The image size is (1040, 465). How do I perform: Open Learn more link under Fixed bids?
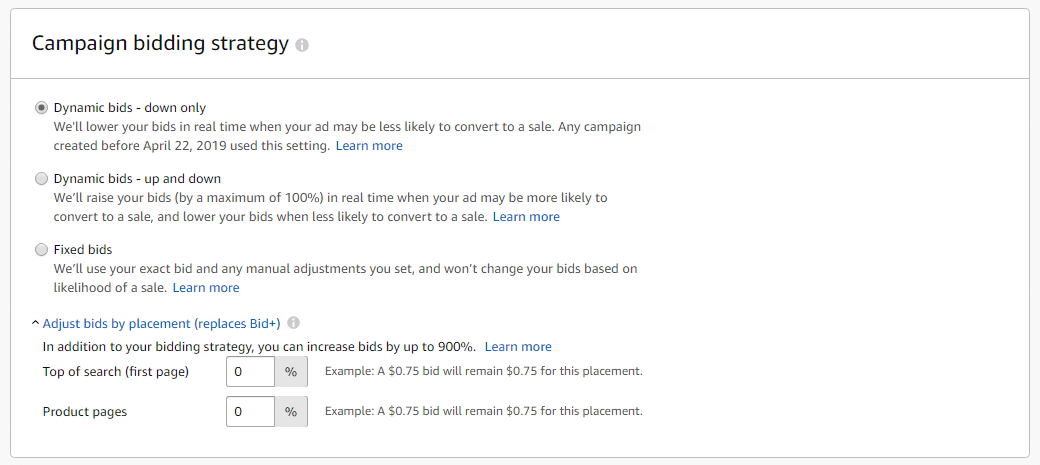pyautogui.click(x=206, y=288)
